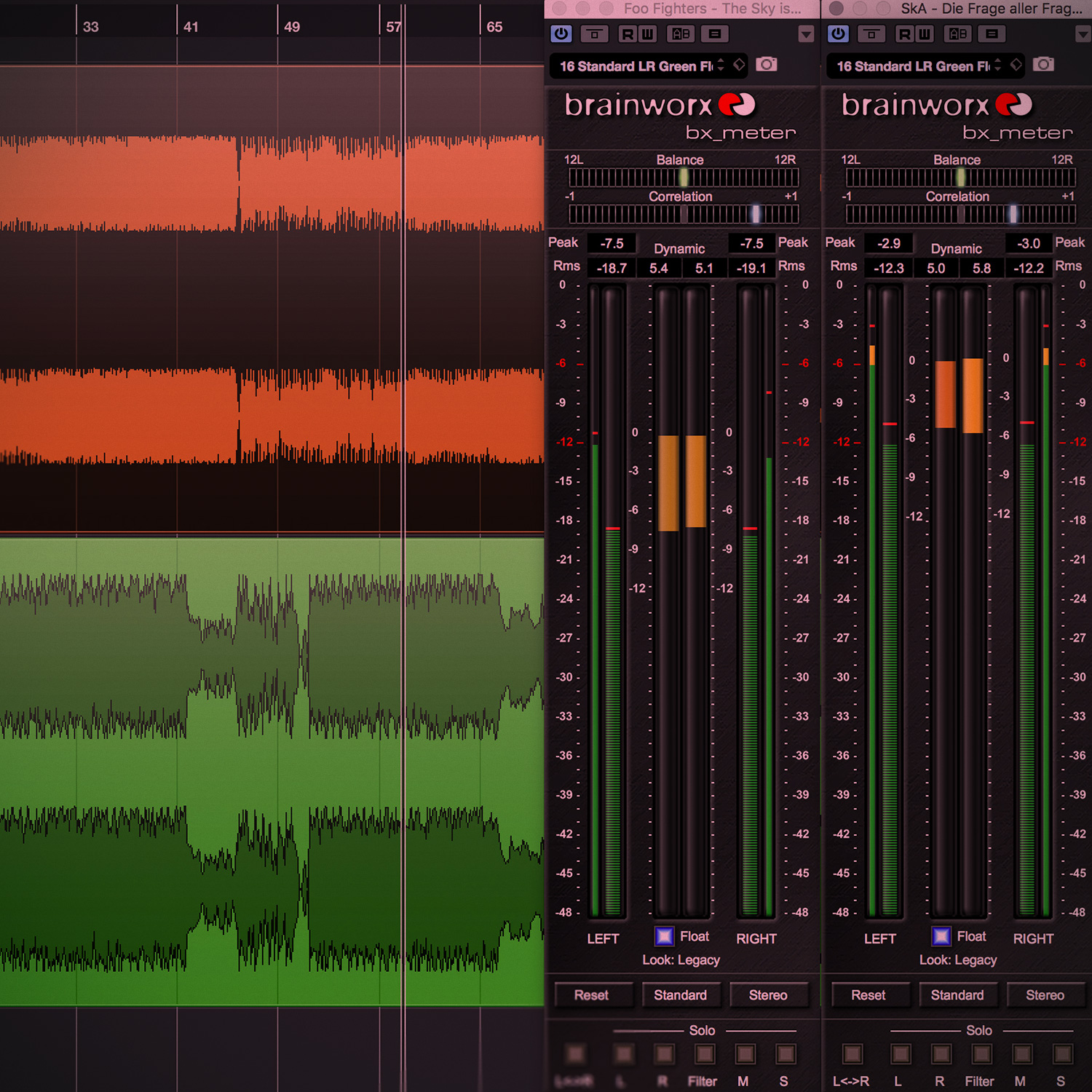Click left Rms value -18.7 in Foo Fighters plugin
Image resolution: width=1092 pixels, height=1092 pixels.
point(612,268)
